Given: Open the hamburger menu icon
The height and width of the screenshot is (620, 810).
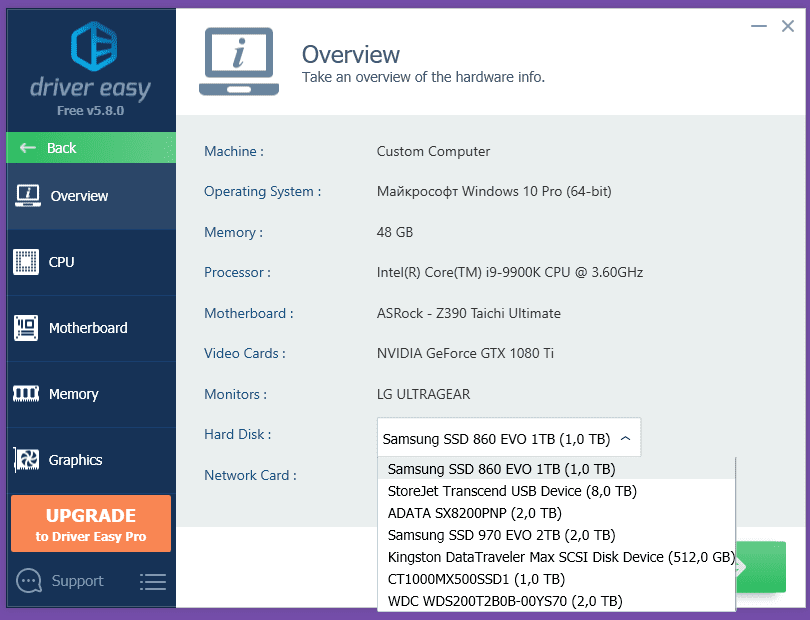Looking at the screenshot, I should coord(153,582).
